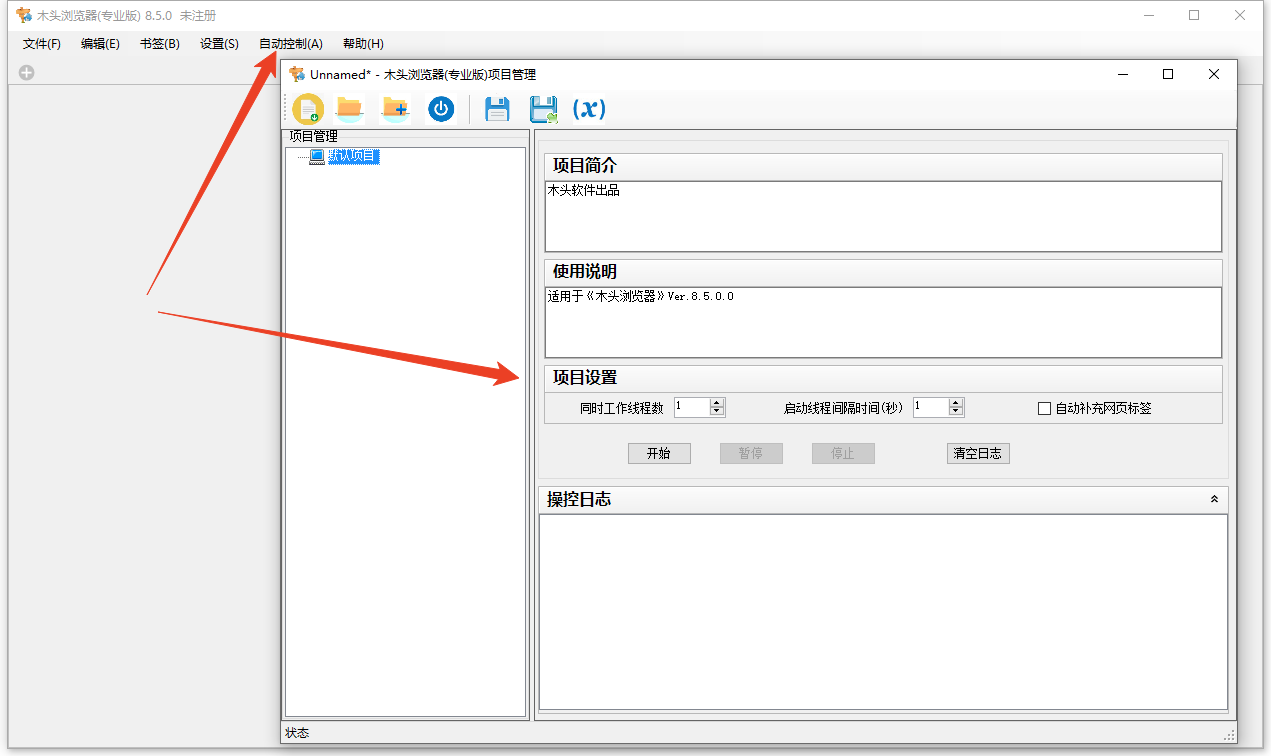Click inside the 项目简介 text box
1271x756 pixels.
(x=880, y=215)
